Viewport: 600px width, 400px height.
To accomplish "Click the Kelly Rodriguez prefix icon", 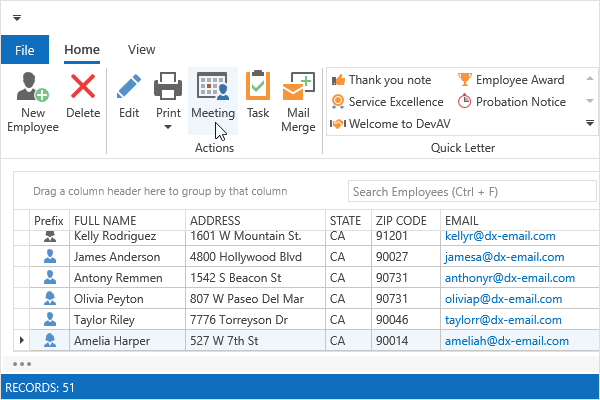I will click(50, 236).
